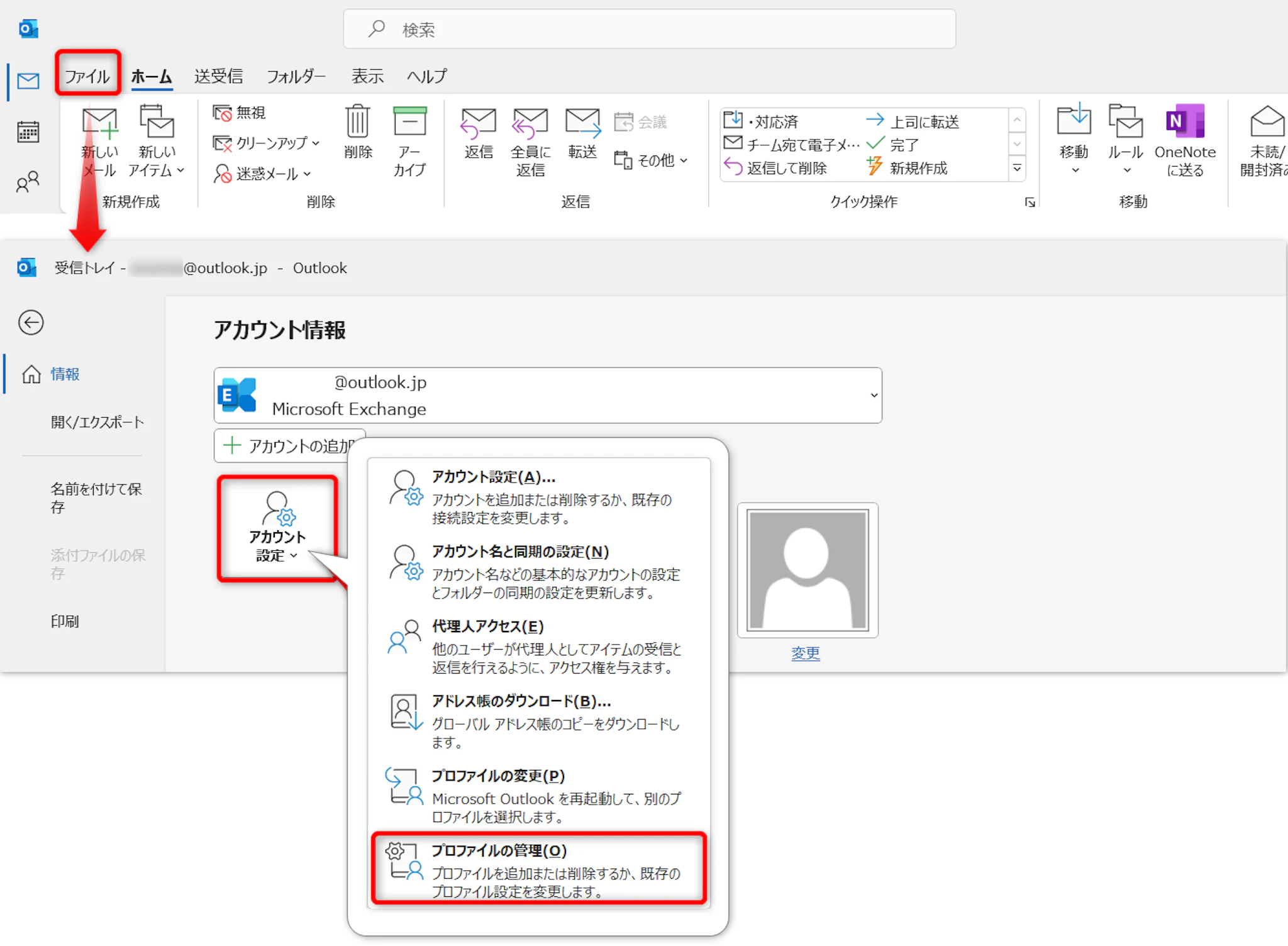Viewport: 1288px width, 946px height.
Task: Open People contacts in left sidebar
Action: click(x=28, y=182)
